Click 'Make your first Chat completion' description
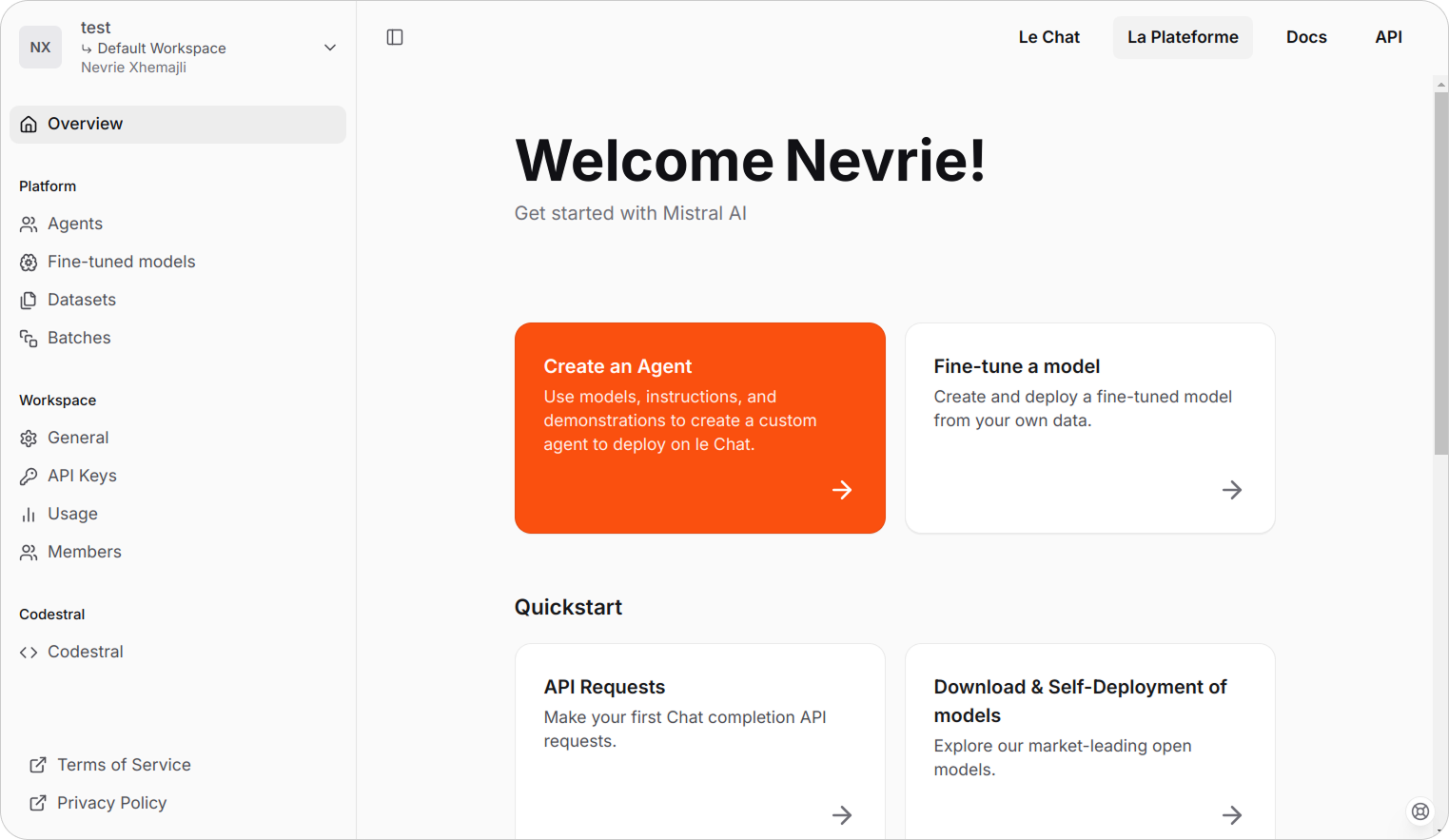Viewport: 1449px width, 840px height. click(x=684, y=729)
